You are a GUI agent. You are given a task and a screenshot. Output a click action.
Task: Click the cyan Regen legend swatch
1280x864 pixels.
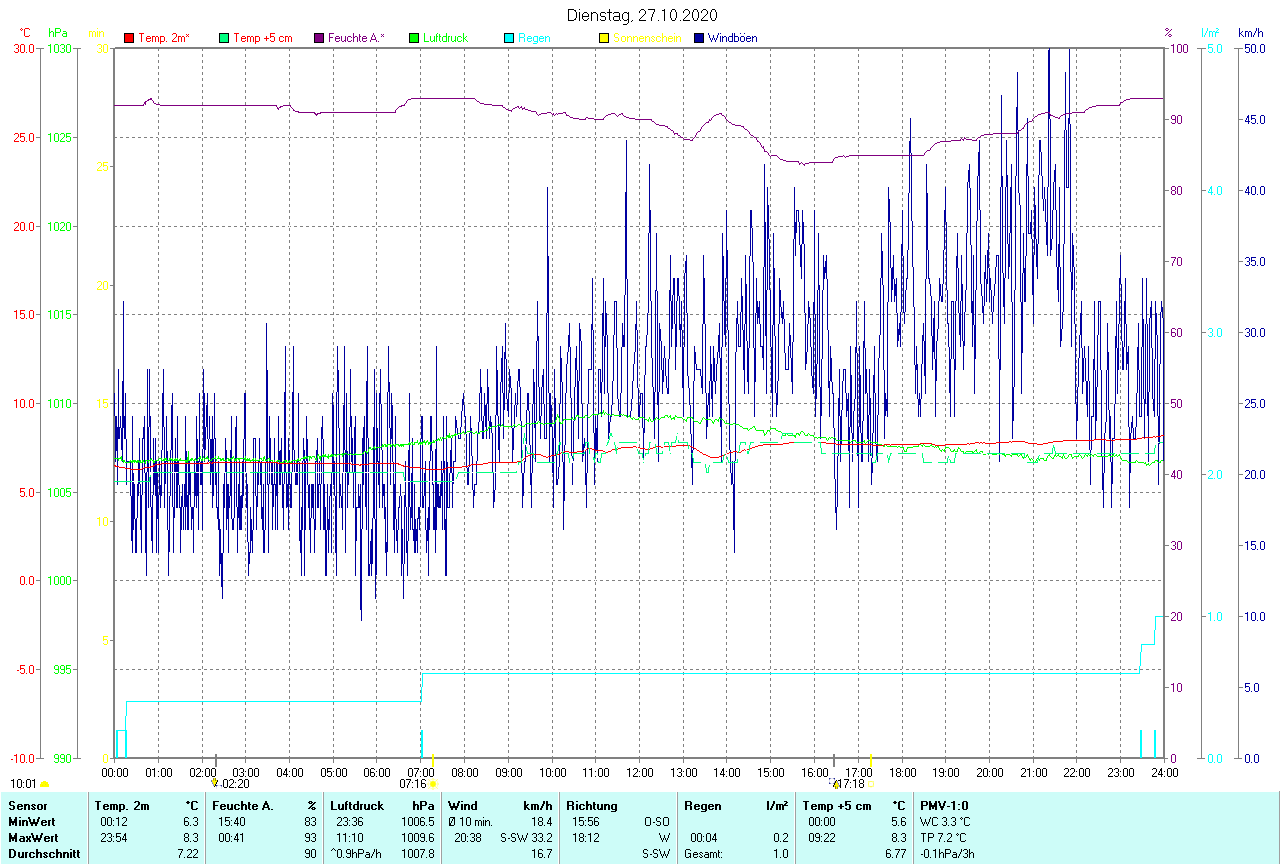pyautogui.click(x=509, y=38)
